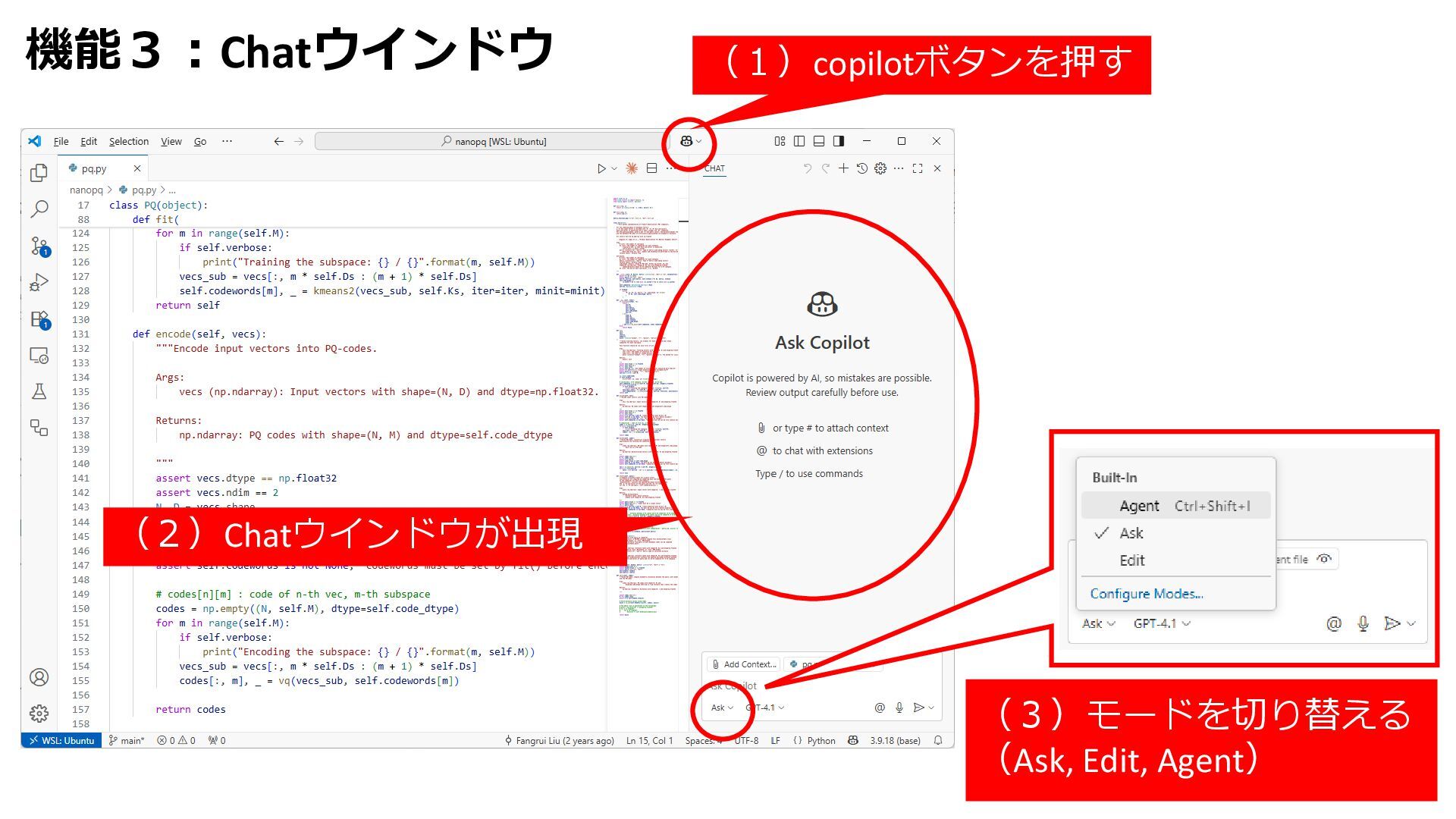Go back with the left arrow

[x=279, y=141]
